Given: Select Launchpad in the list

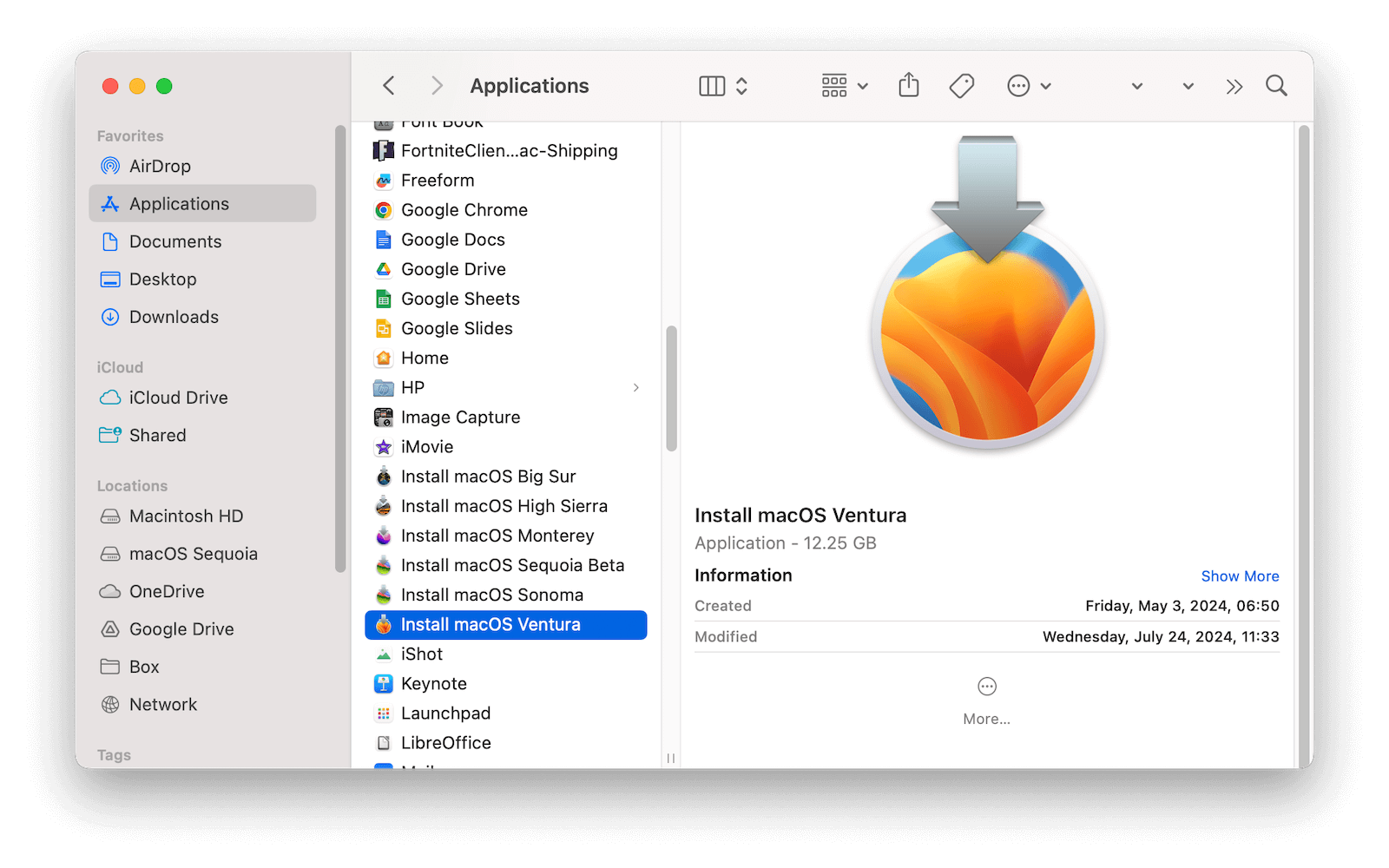Looking at the screenshot, I should coord(506,713).
